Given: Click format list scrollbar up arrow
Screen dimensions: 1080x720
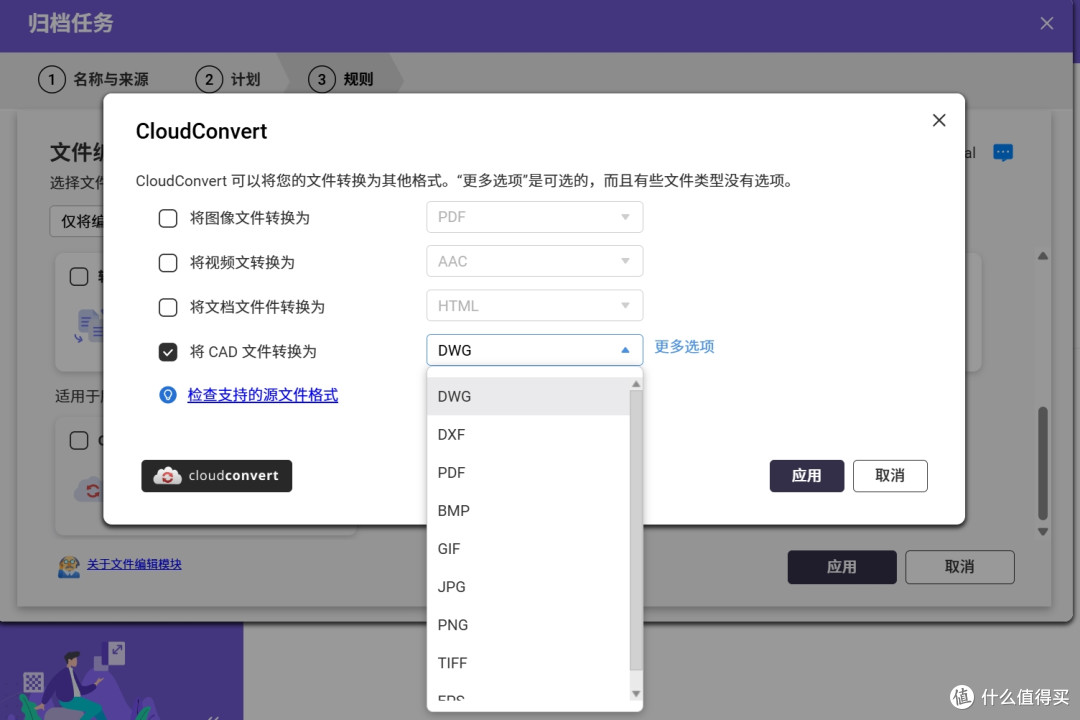Looking at the screenshot, I should pyautogui.click(x=636, y=384).
